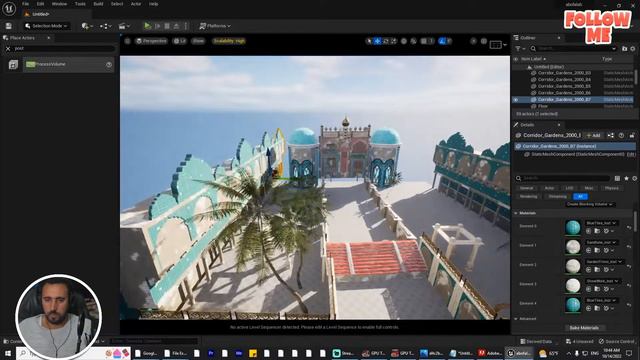The image size is (640, 360).
Task: Toggle favorites star filter in Details
Action: (626, 178)
